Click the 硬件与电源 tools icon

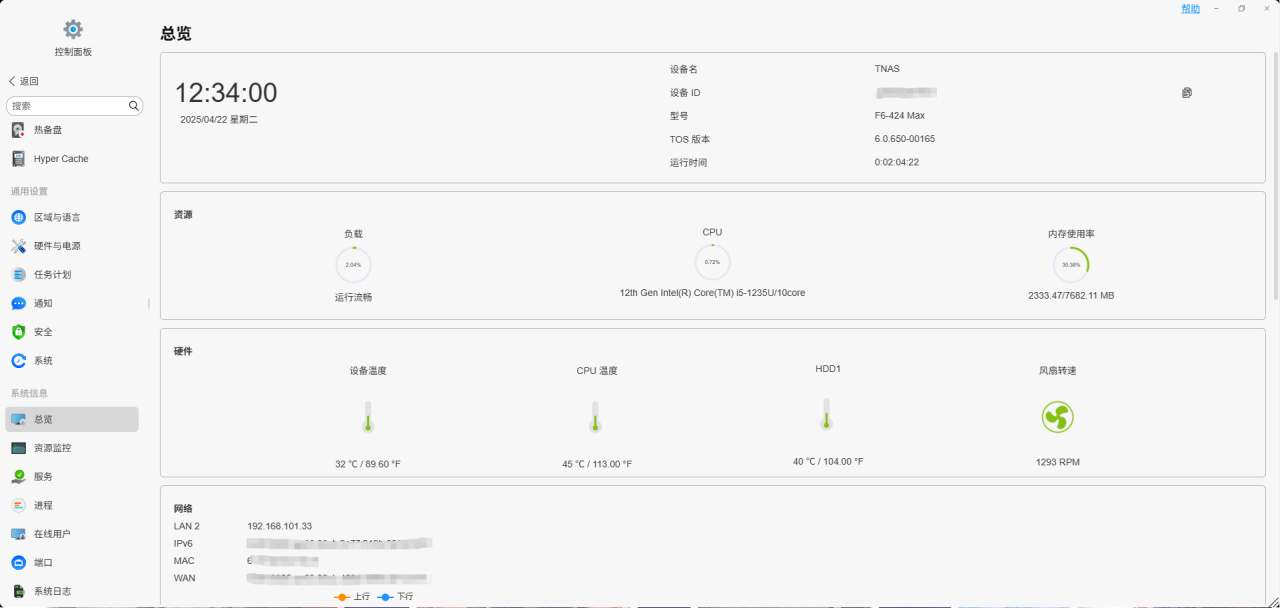[18, 246]
